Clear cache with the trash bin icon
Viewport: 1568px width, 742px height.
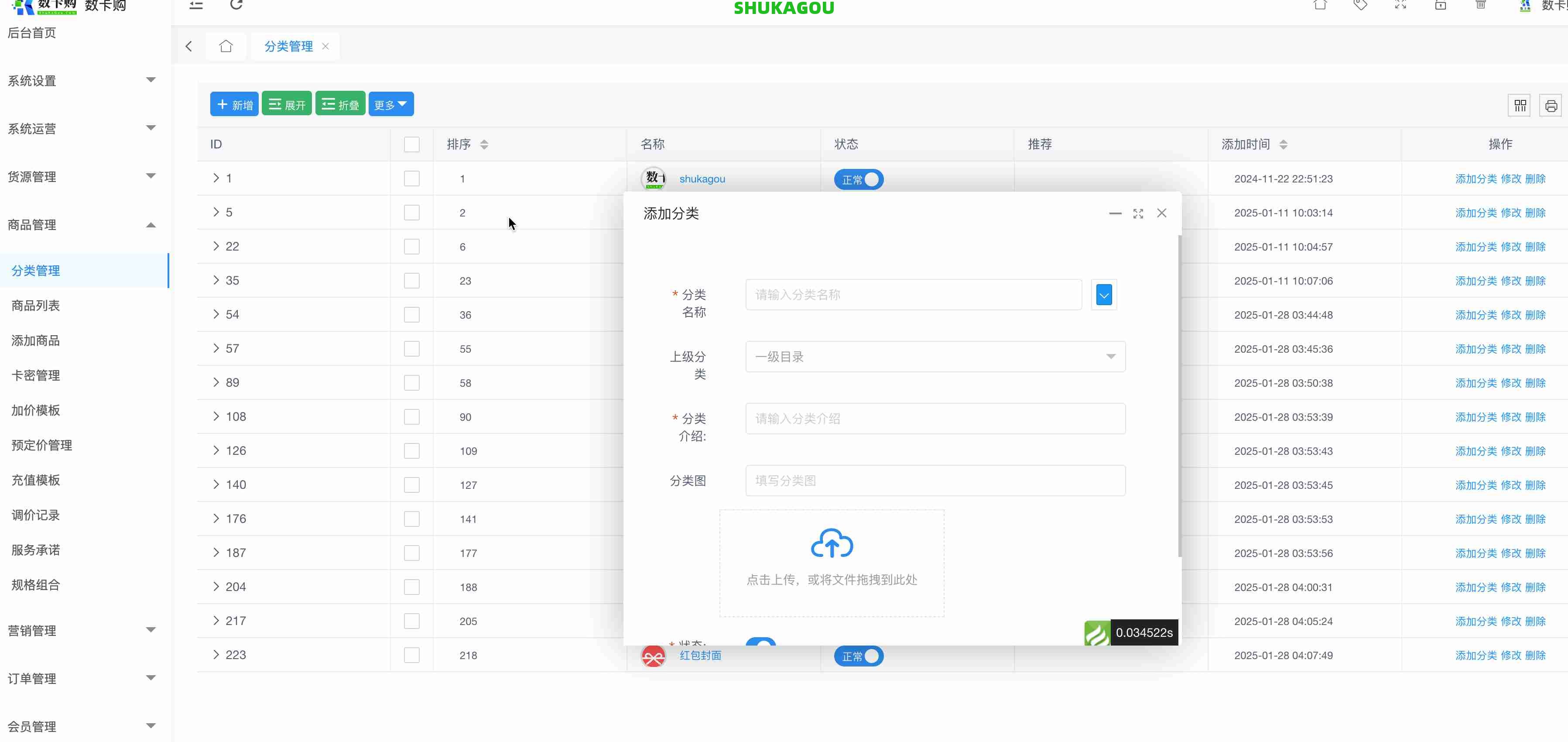[1481, 6]
